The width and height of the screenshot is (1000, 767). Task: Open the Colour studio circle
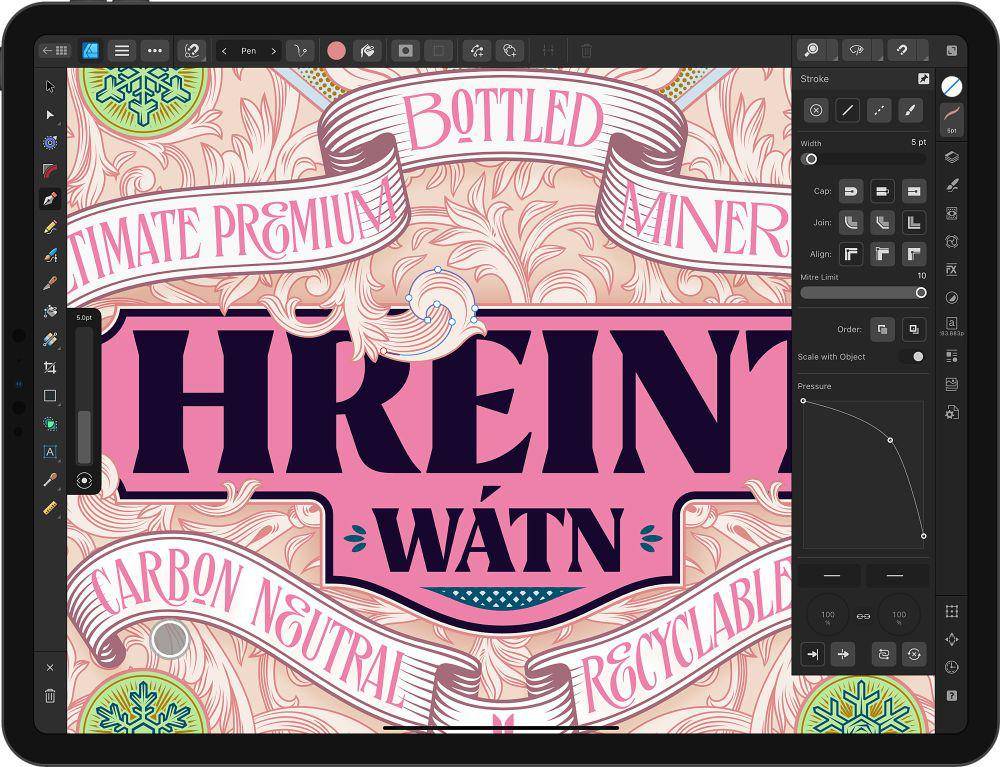point(952,86)
